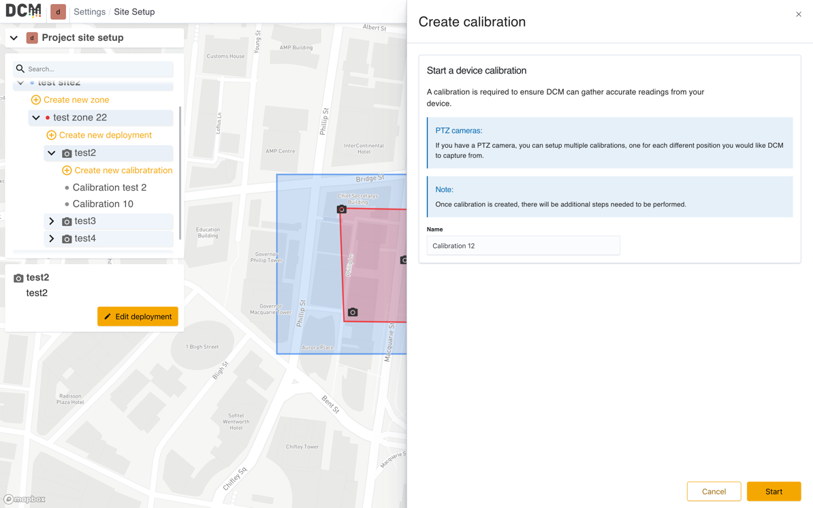
Task: Open Settings breadcrumb
Action: point(89,11)
